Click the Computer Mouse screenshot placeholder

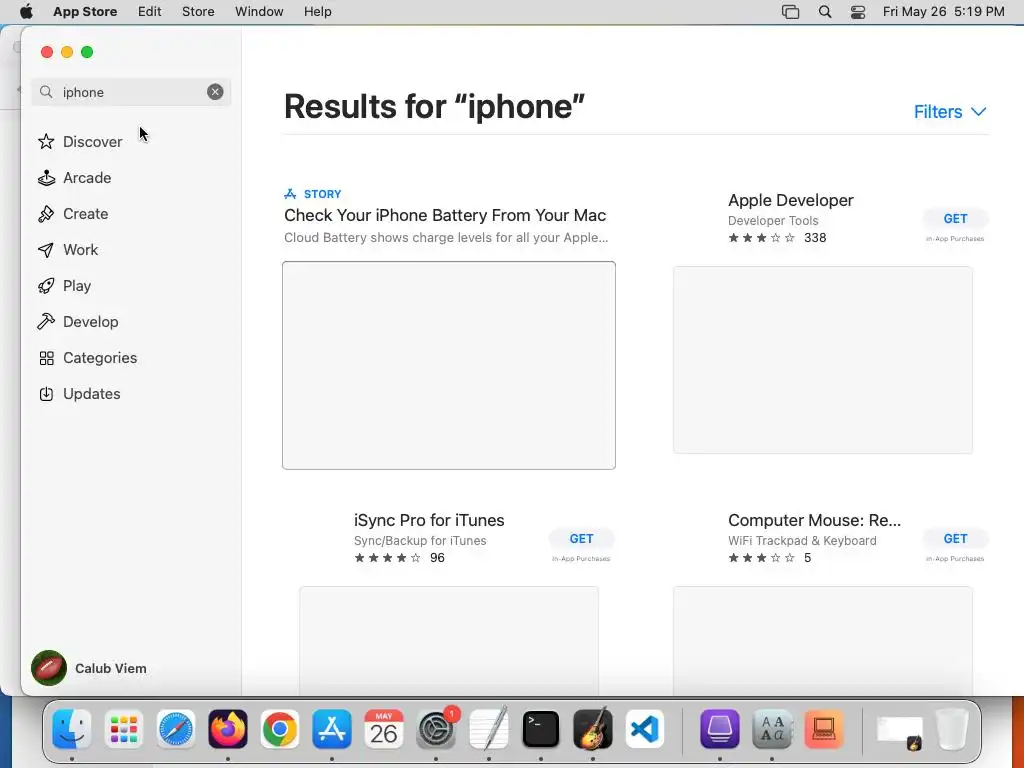pos(823,641)
